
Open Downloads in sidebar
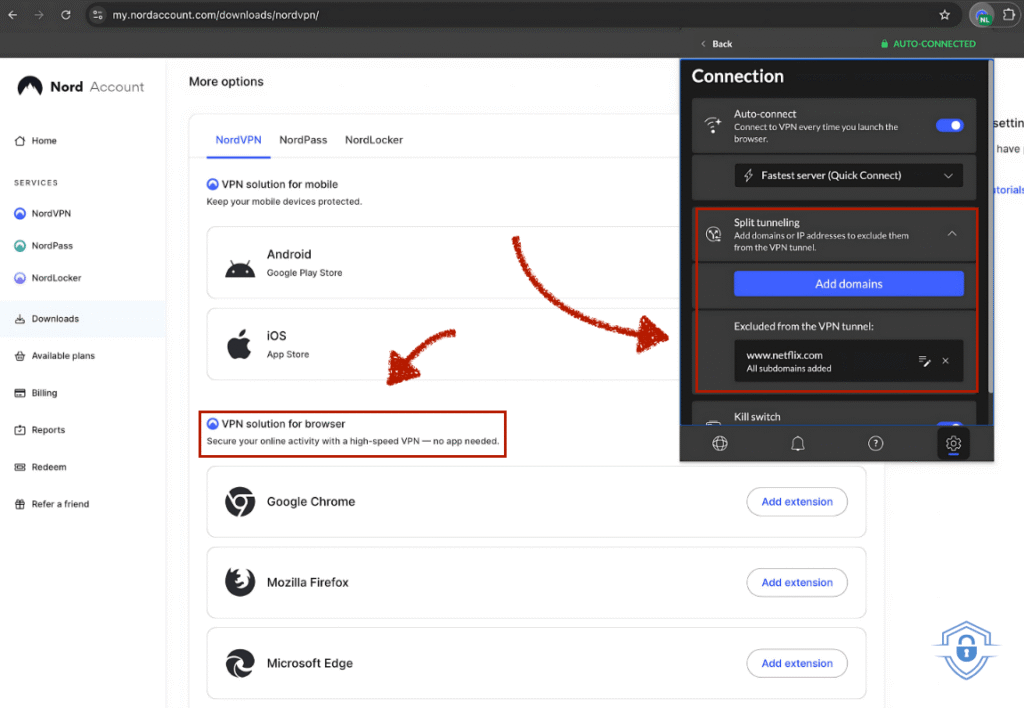[82, 319]
